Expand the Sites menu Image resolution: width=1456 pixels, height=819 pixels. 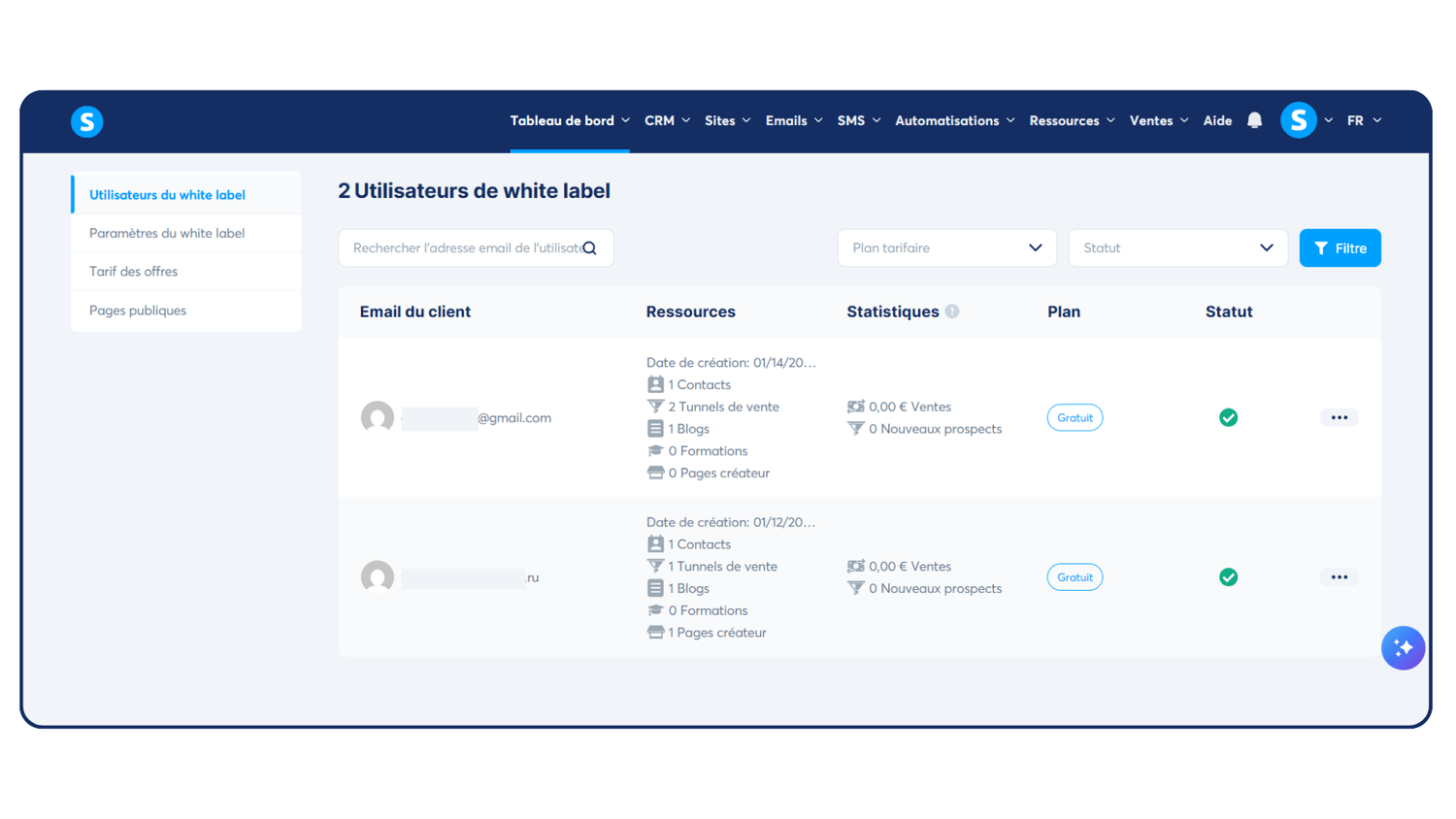pos(727,120)
